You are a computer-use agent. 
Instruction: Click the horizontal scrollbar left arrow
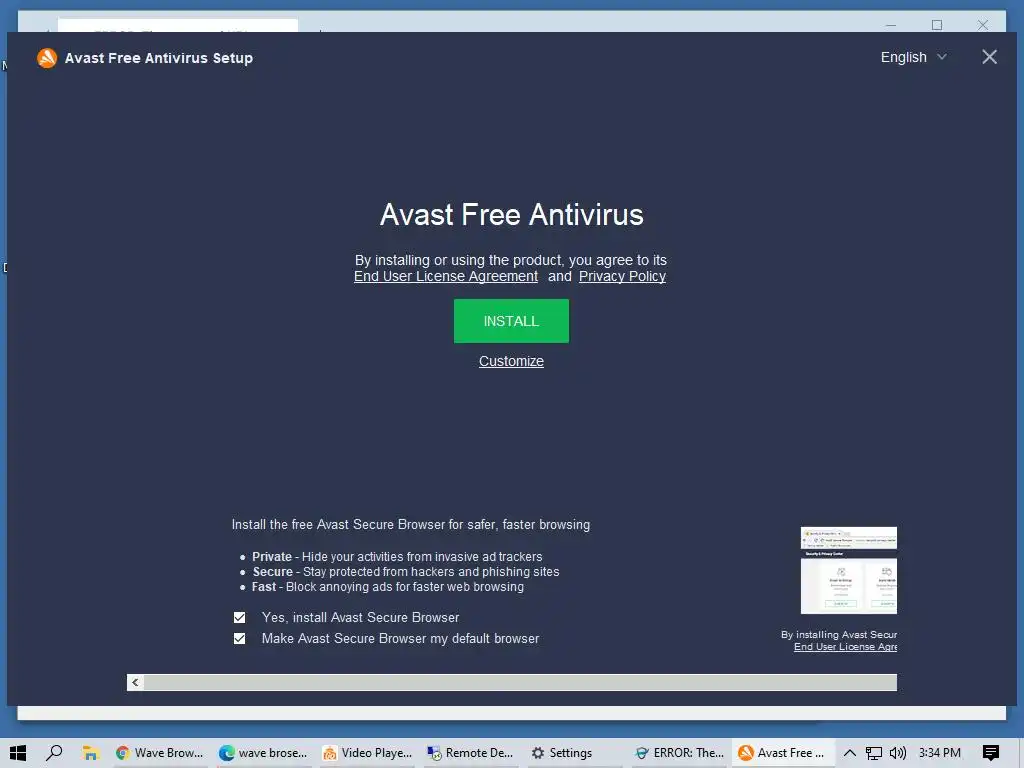coord(135,682)
